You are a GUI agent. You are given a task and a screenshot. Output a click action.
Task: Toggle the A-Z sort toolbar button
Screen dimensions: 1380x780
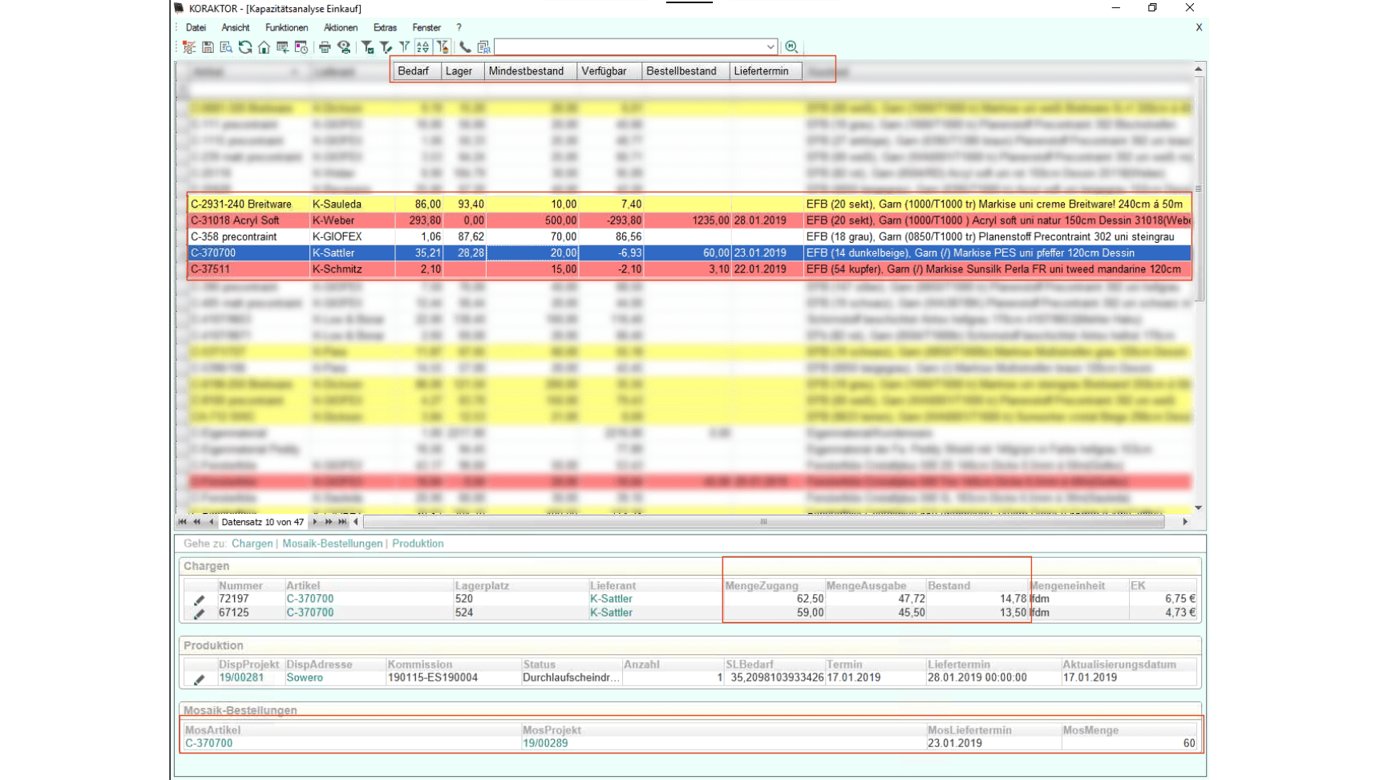[422, 47]
